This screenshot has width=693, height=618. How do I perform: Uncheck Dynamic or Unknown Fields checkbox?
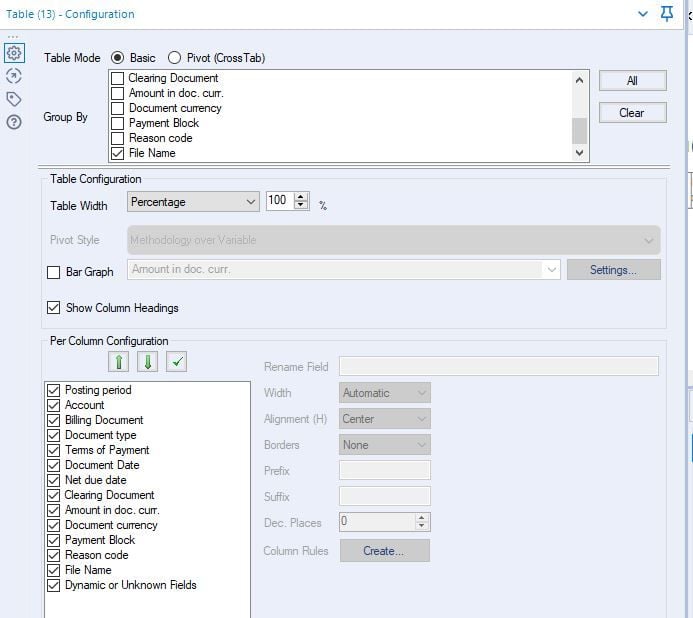click(53, 585)
